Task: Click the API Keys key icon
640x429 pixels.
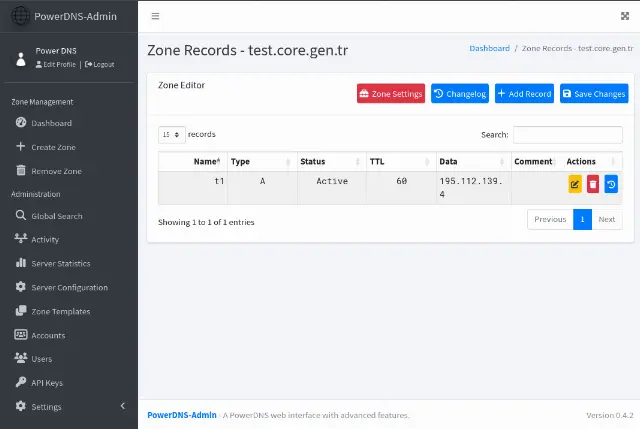Action: coord(21,382)
